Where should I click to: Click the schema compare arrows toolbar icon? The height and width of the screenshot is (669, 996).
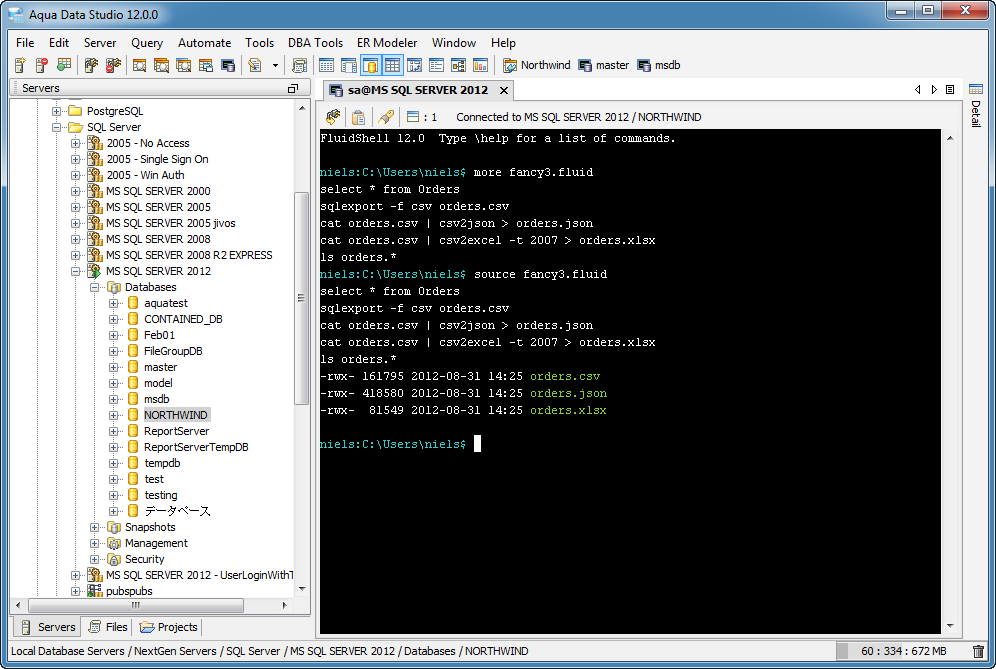(x=415, y=65)
